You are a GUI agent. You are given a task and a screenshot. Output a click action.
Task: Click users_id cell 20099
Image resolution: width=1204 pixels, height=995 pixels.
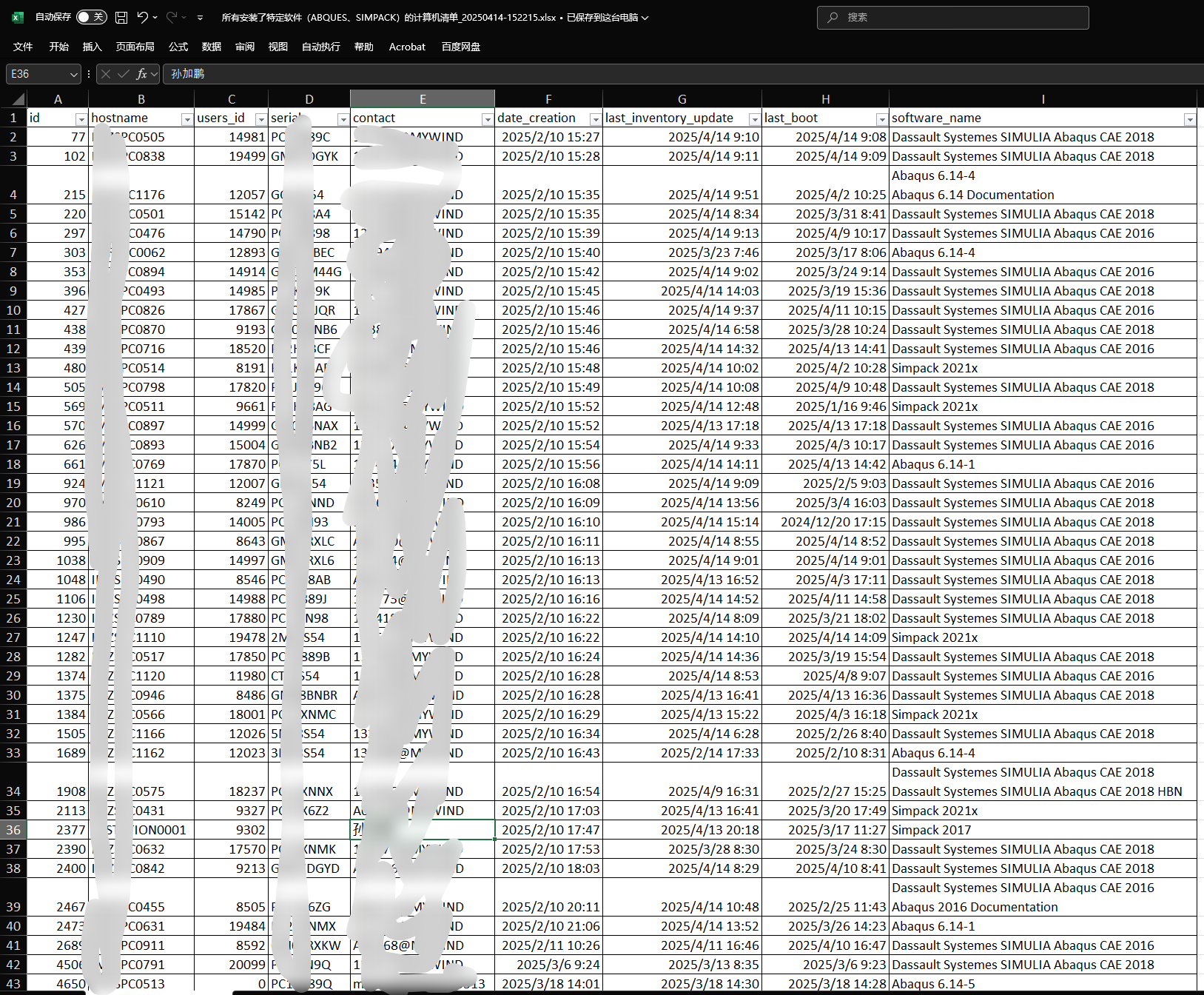point(231,965)
